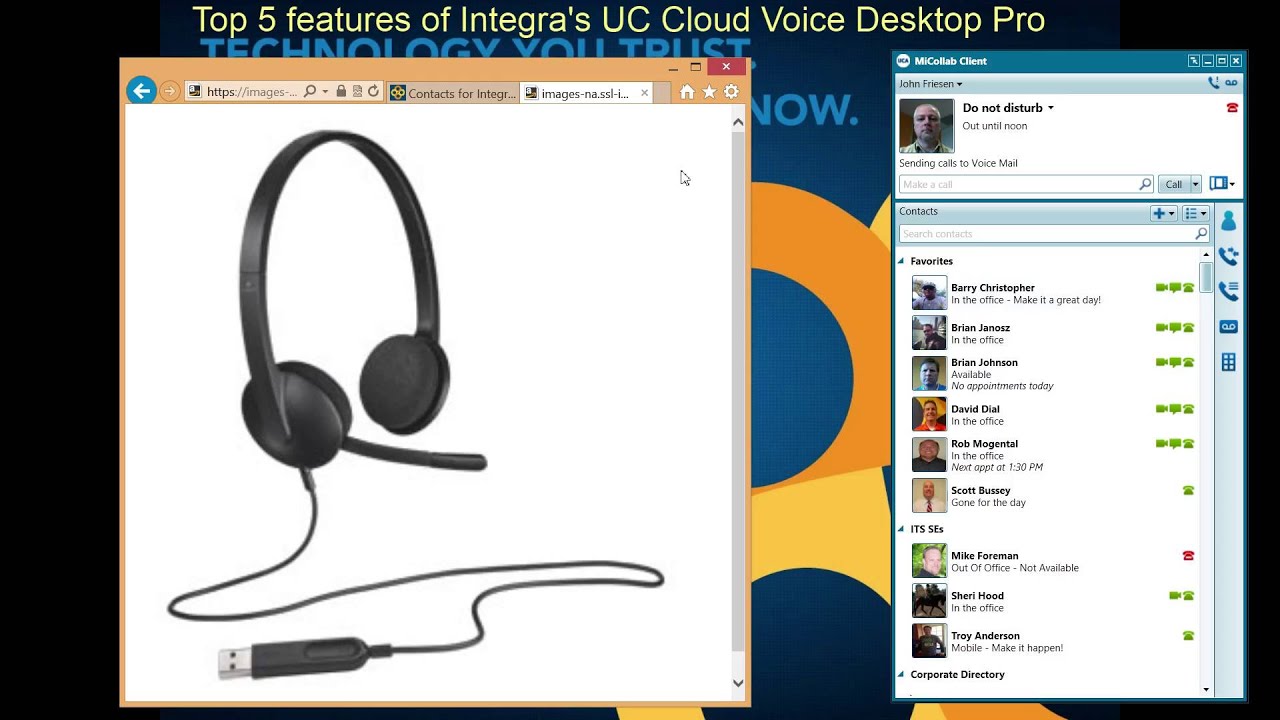Viewport: 1280px width, 720px height.
Task: Click Out until noon status message
Action: [x=994, y=126]
